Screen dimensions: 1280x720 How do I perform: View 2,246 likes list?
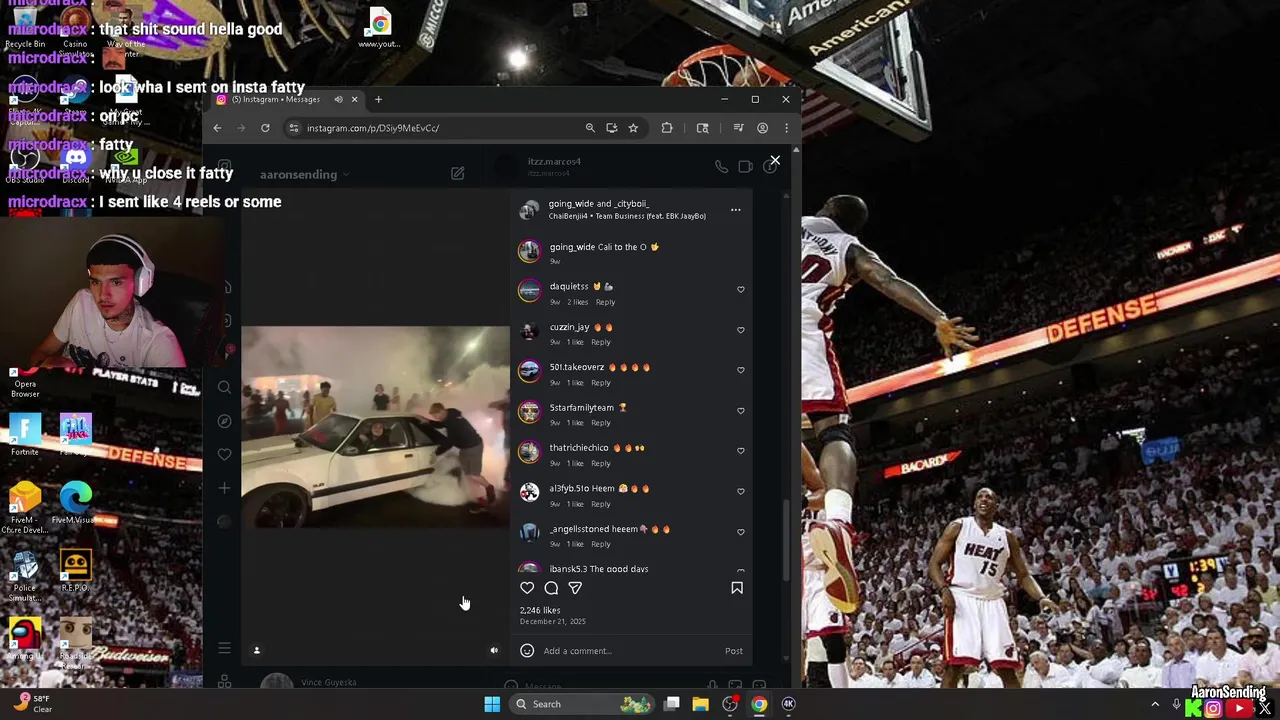[540, 610]
